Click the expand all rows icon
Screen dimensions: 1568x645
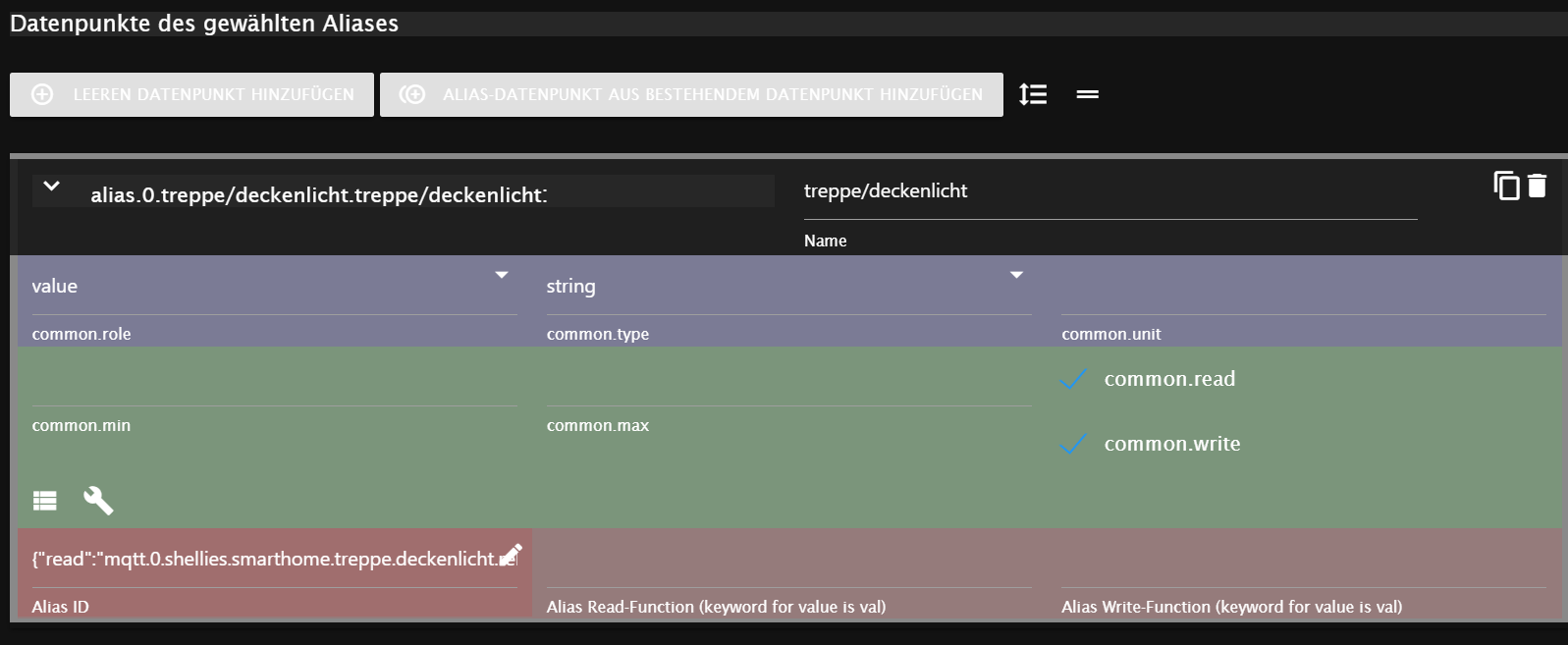[x=1033, y=94]
